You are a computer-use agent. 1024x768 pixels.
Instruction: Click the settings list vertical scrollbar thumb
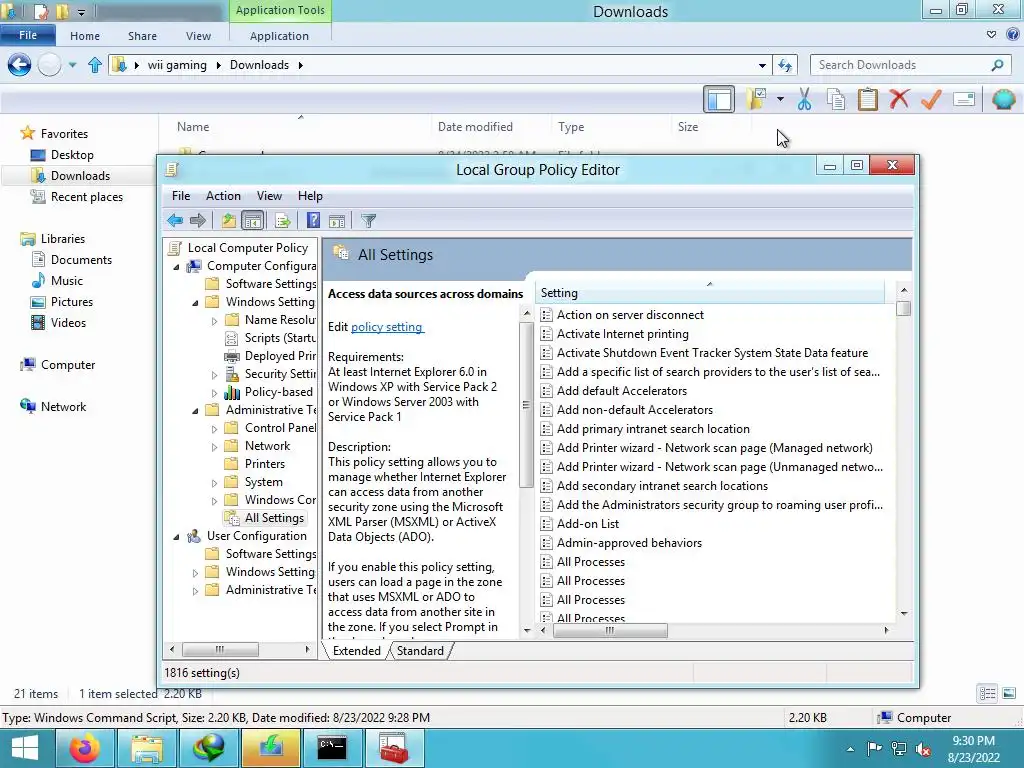click(904, 308)
